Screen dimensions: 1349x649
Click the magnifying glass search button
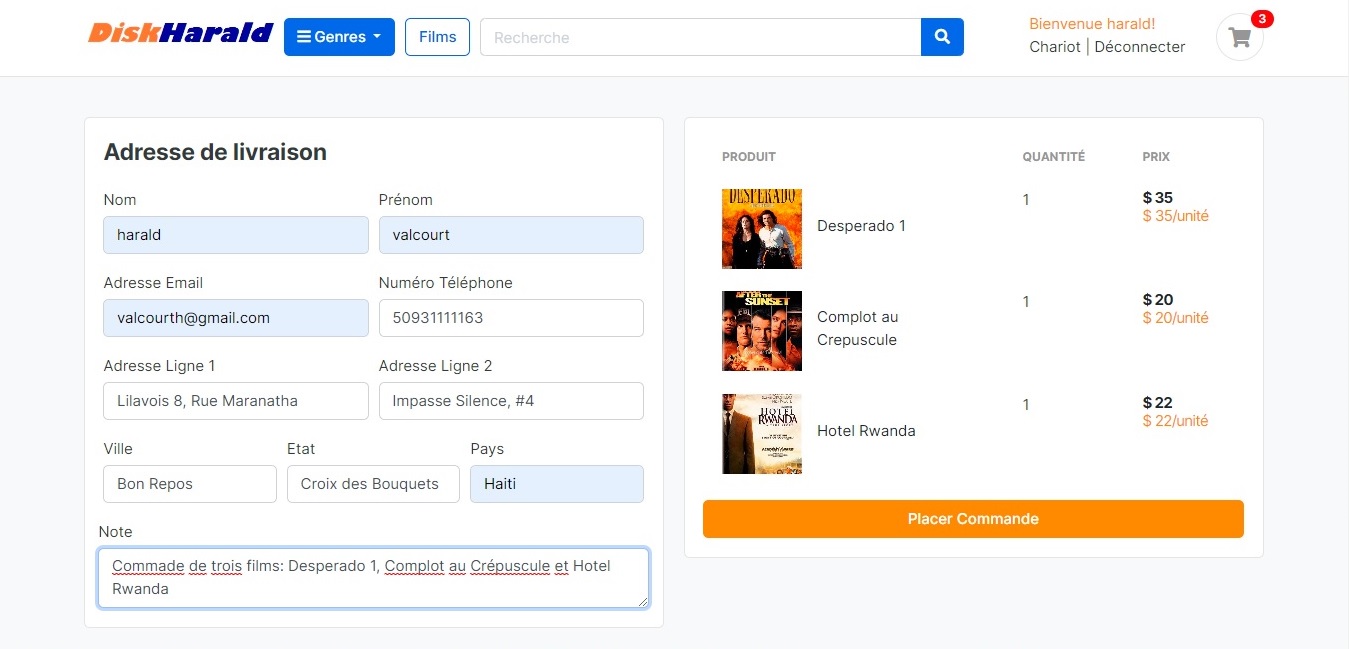click(942, 37)
